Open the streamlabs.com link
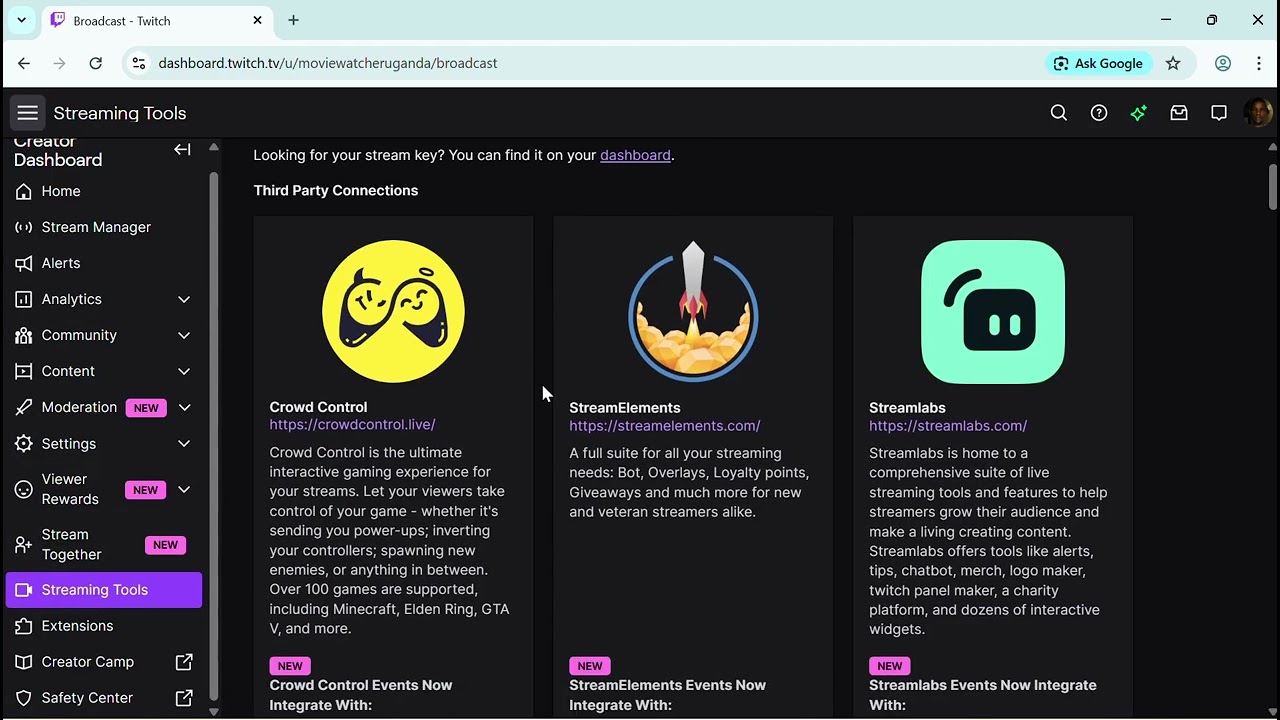Image resolution: width=1280 pixels, height=720 pixels. pos(948,425)
